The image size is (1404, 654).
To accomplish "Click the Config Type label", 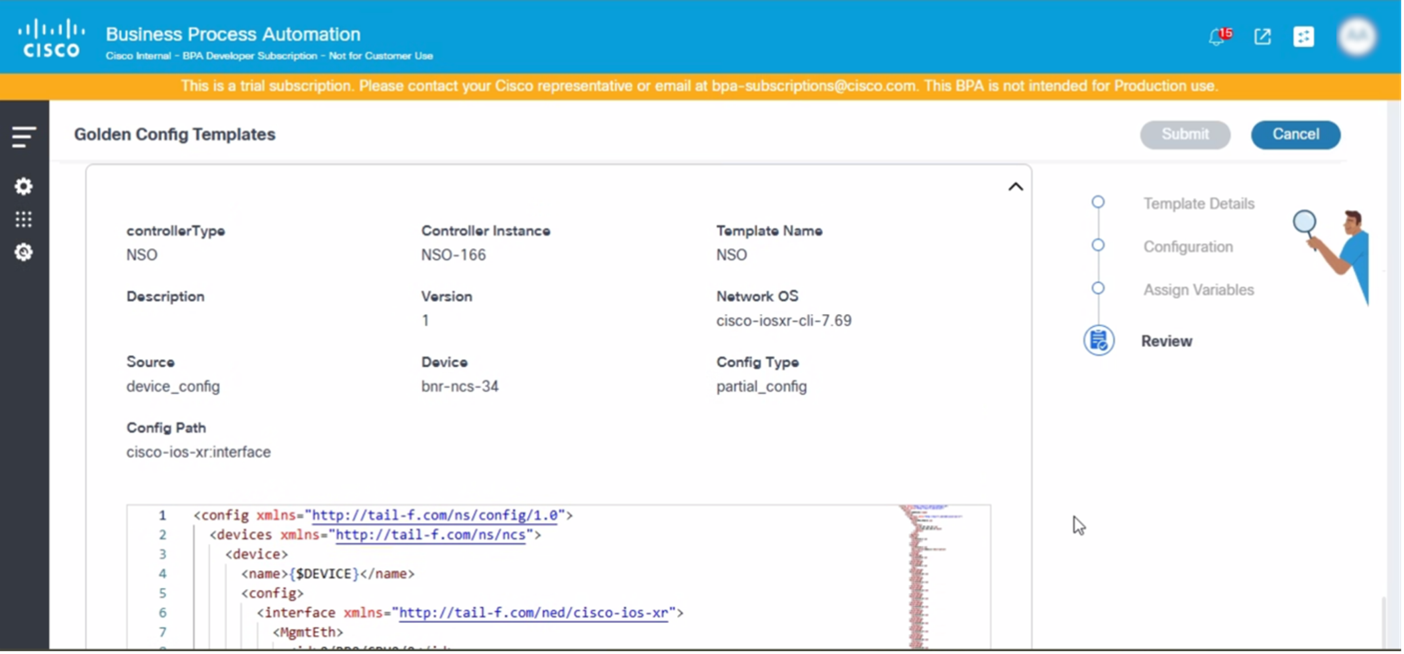I will [x=757, y=363].
